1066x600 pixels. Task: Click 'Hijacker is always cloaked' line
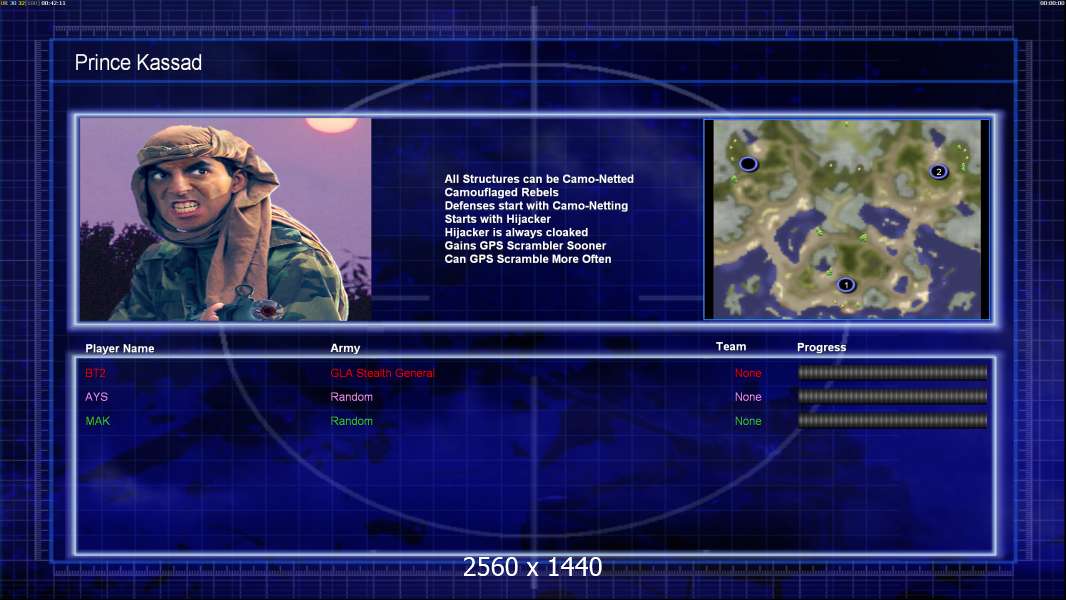click(517, 232)
